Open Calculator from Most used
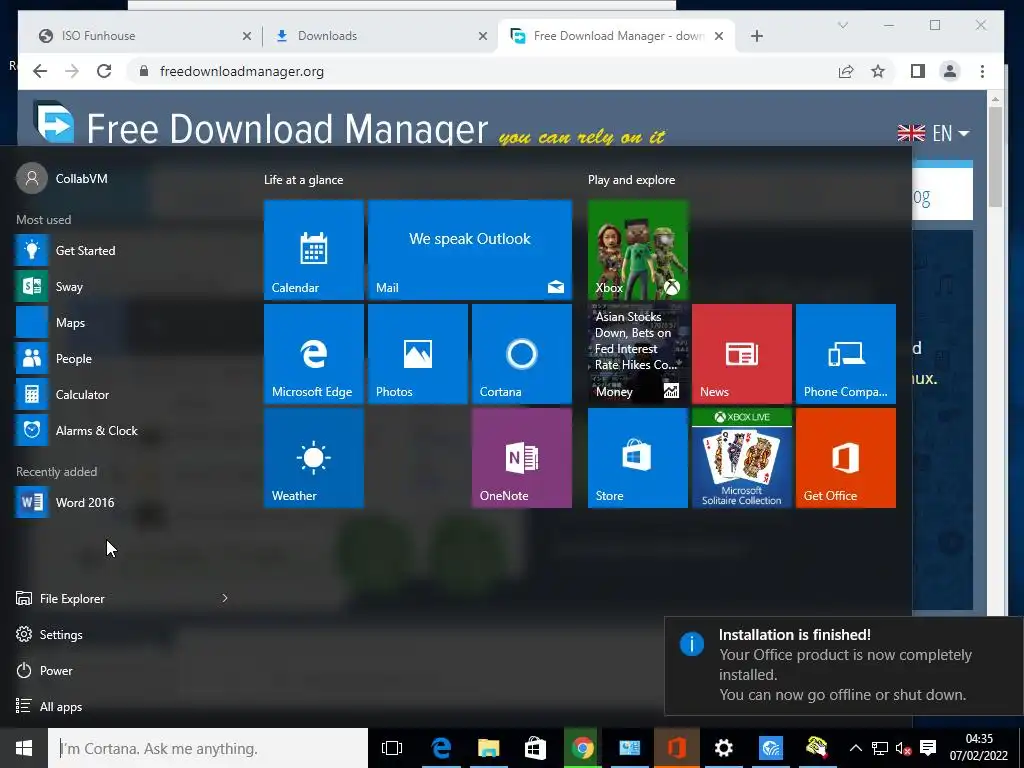The height and width of the screenshot is (768, 1024). point(124,394)
